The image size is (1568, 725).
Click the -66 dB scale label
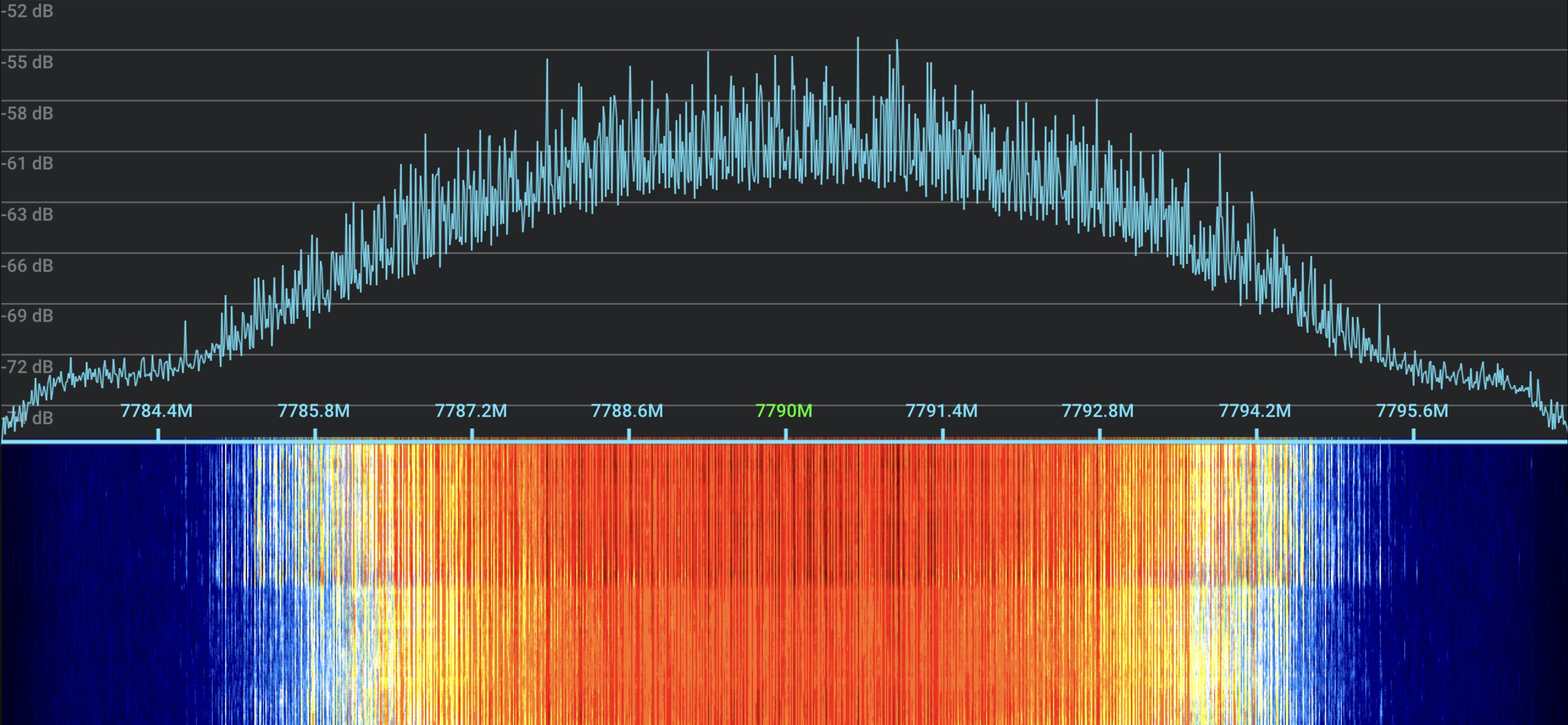tap(27, 265)
